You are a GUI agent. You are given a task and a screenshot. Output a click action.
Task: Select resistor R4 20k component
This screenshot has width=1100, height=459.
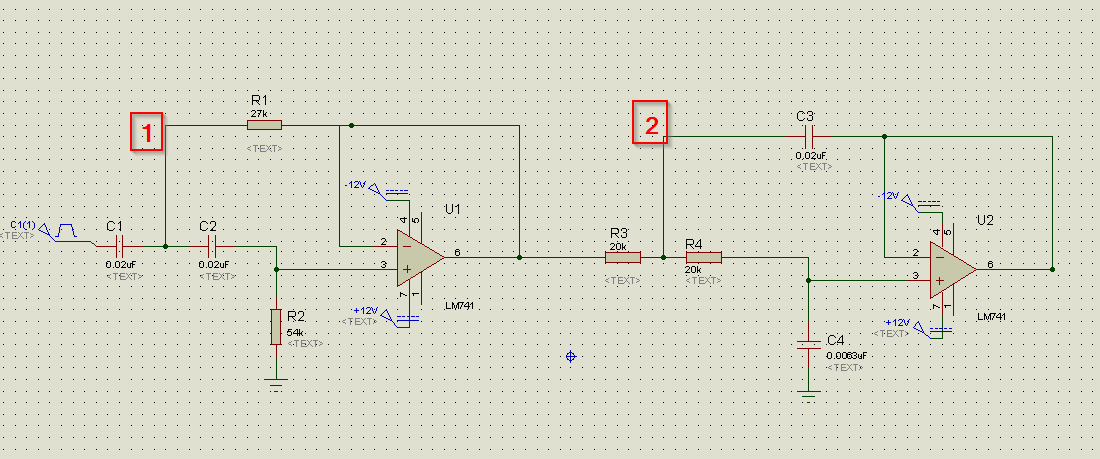(703, 257)
